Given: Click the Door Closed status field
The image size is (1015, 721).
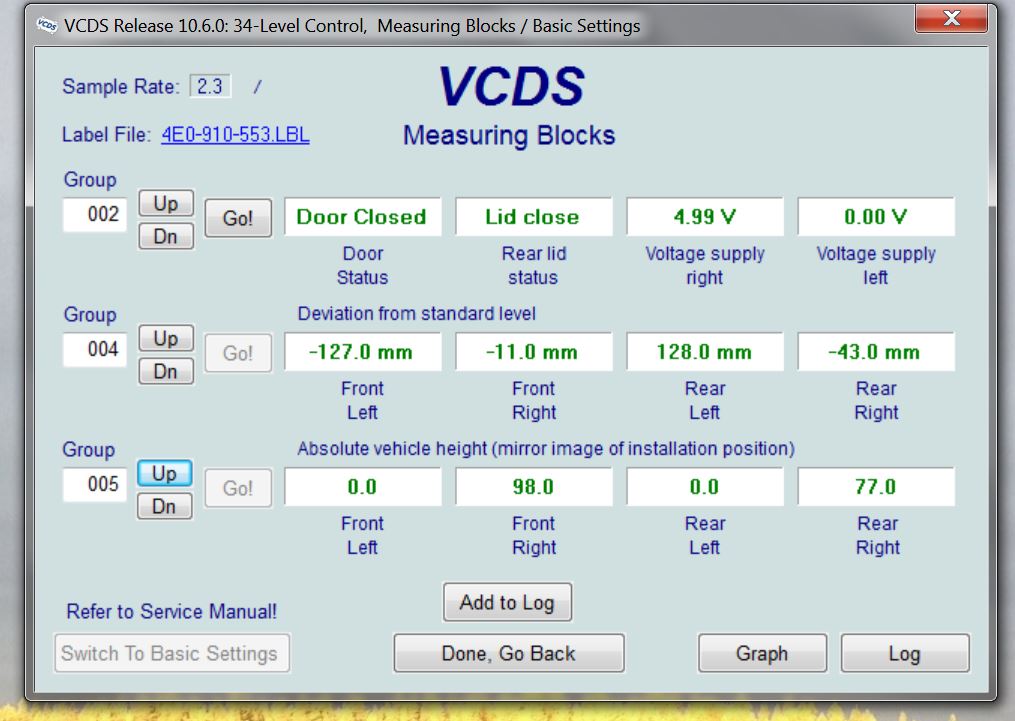Looking at the screenshot, I should point(362,217).
